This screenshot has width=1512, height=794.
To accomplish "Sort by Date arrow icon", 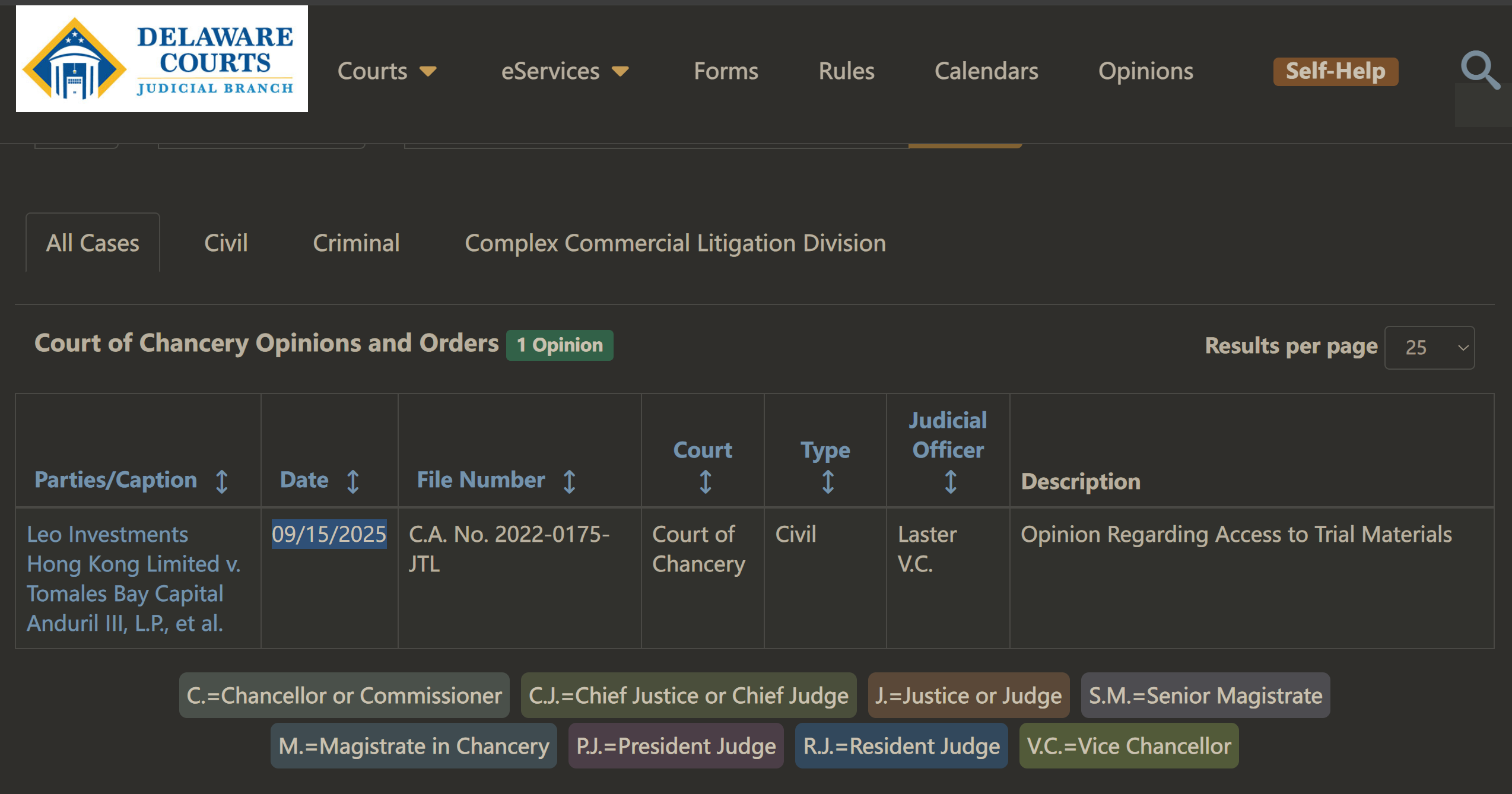I will (x=353, y=481).
